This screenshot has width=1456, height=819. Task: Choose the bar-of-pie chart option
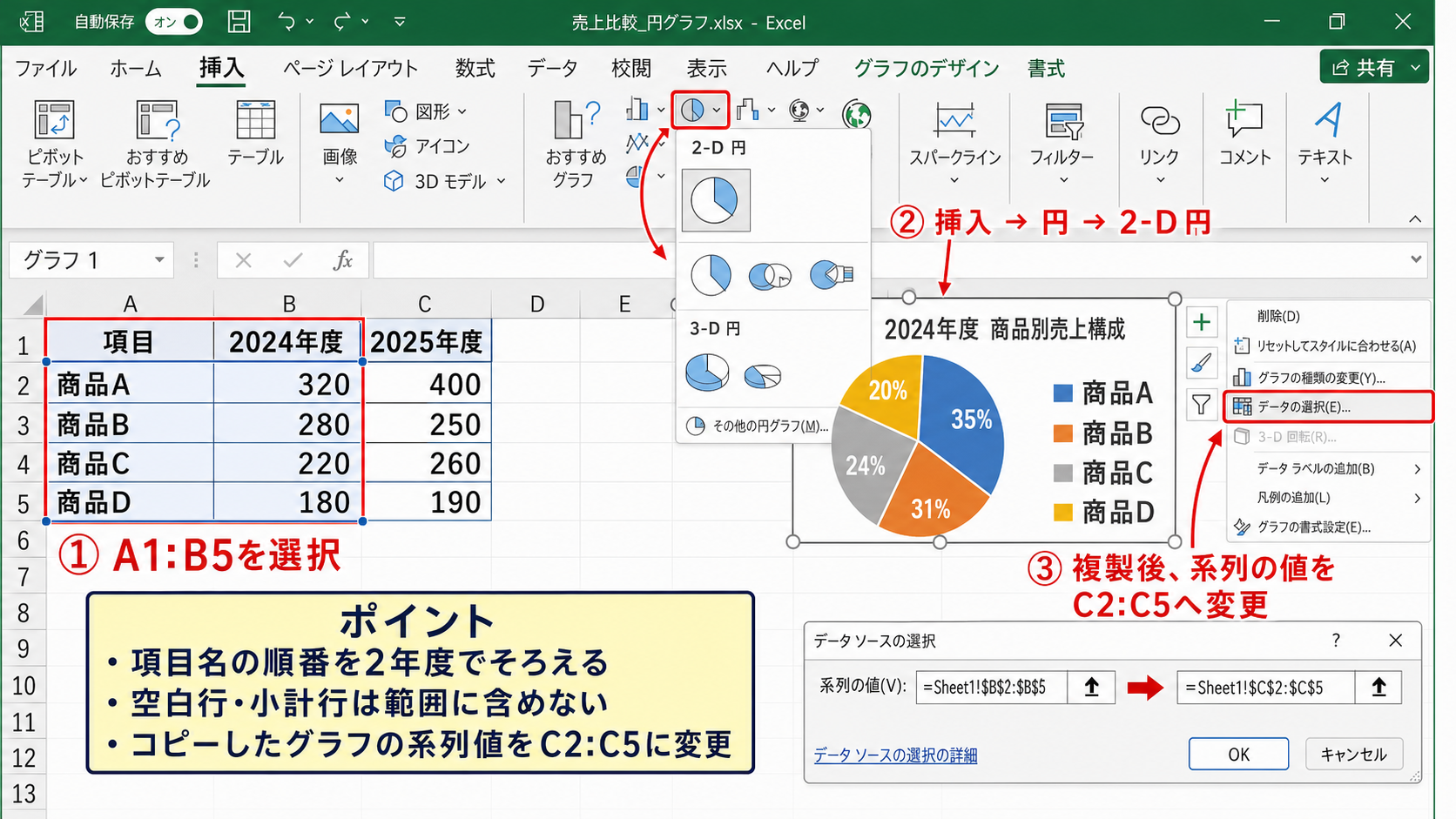click(x=831, y=275)
